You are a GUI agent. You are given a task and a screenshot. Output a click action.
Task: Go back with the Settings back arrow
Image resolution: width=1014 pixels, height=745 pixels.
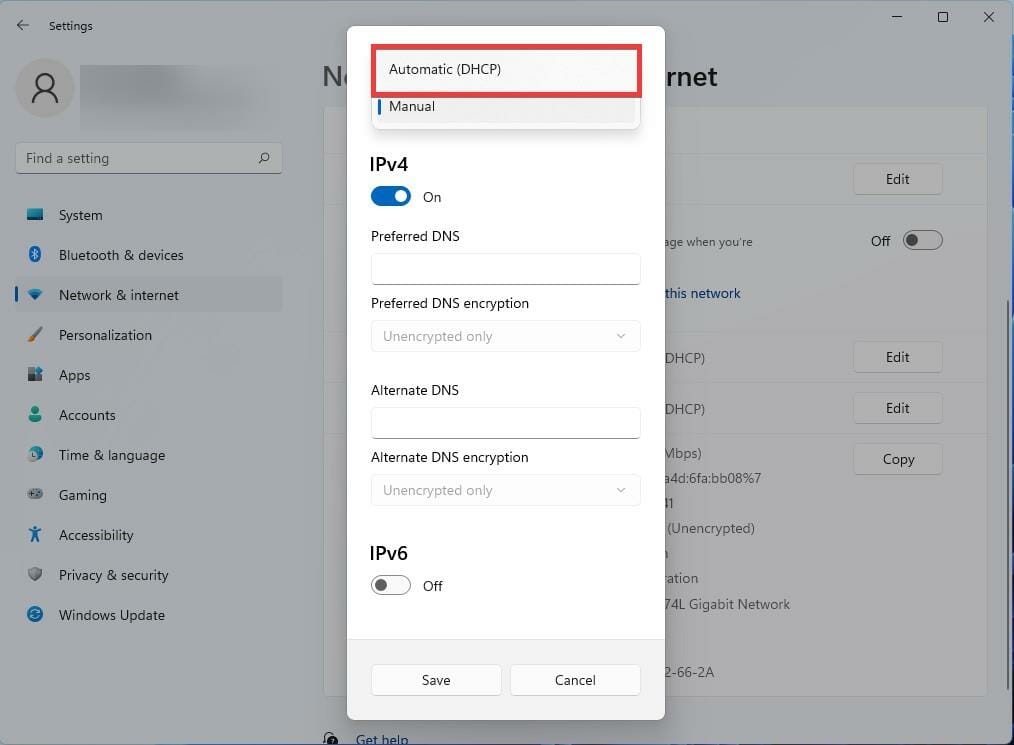(x=23, y=25)
